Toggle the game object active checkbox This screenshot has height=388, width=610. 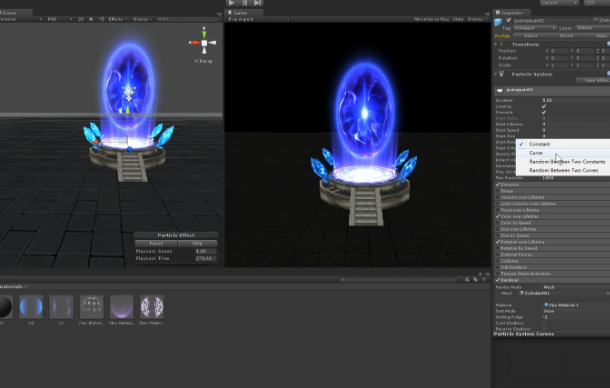(508, 20)
